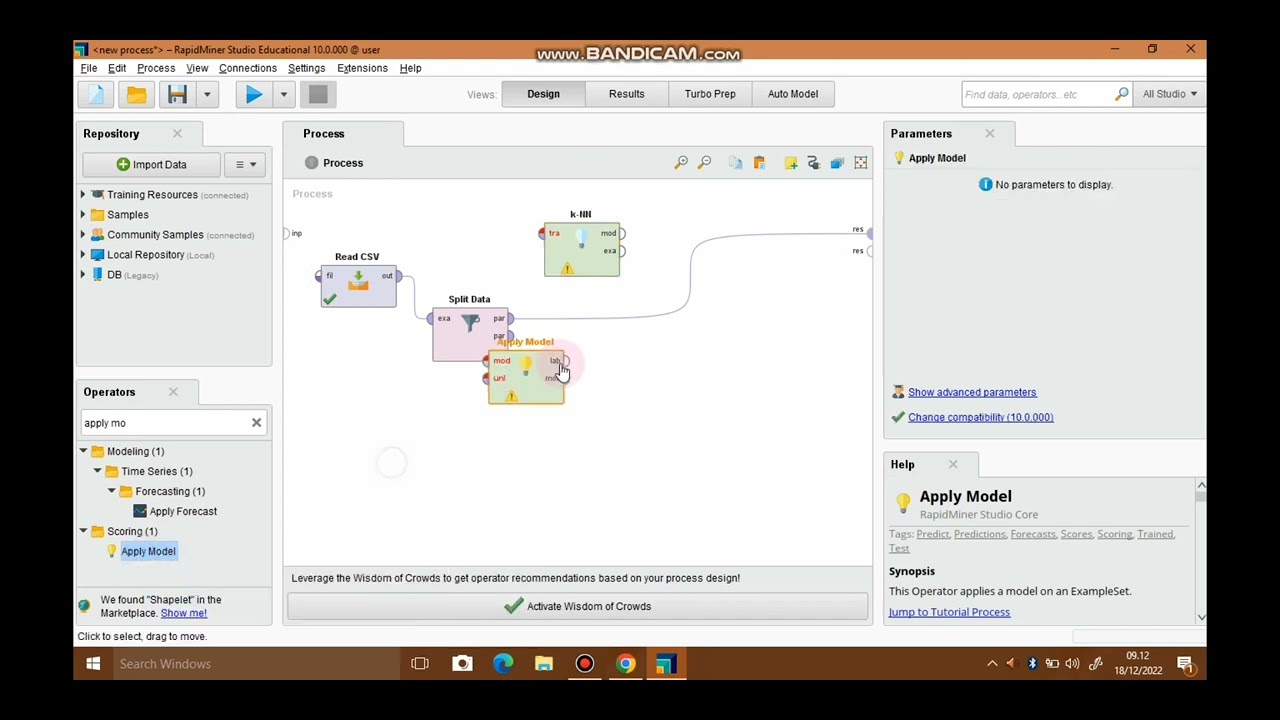Open the File menu
The height and width of the screenshot is (720, 1280).
(x=89, y=68)
